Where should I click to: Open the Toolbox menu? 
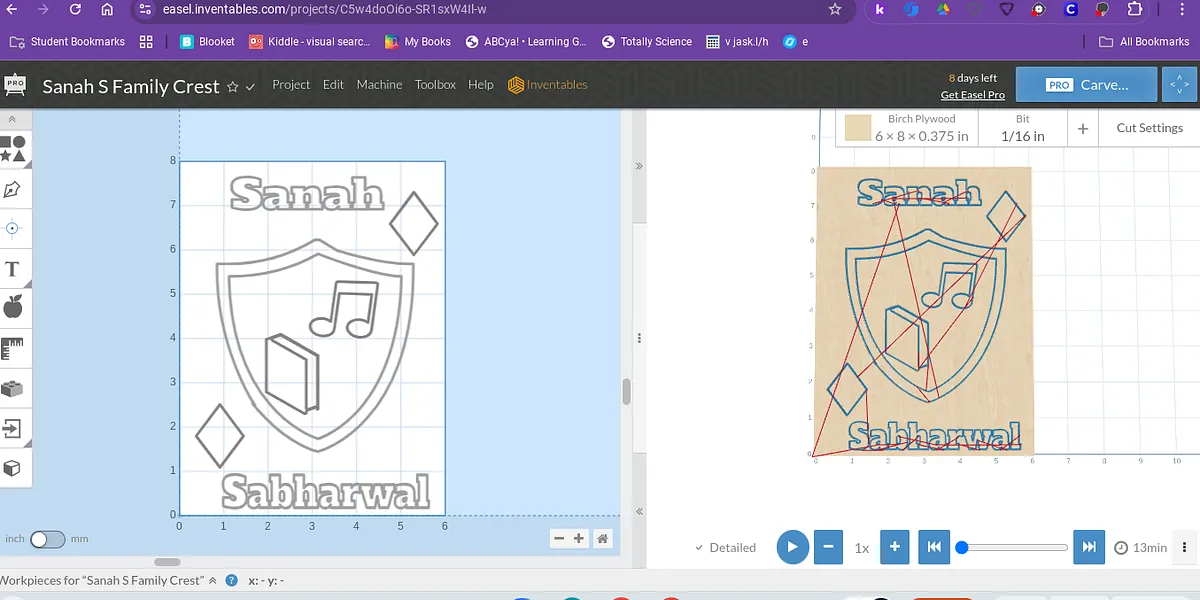[435, 85]
